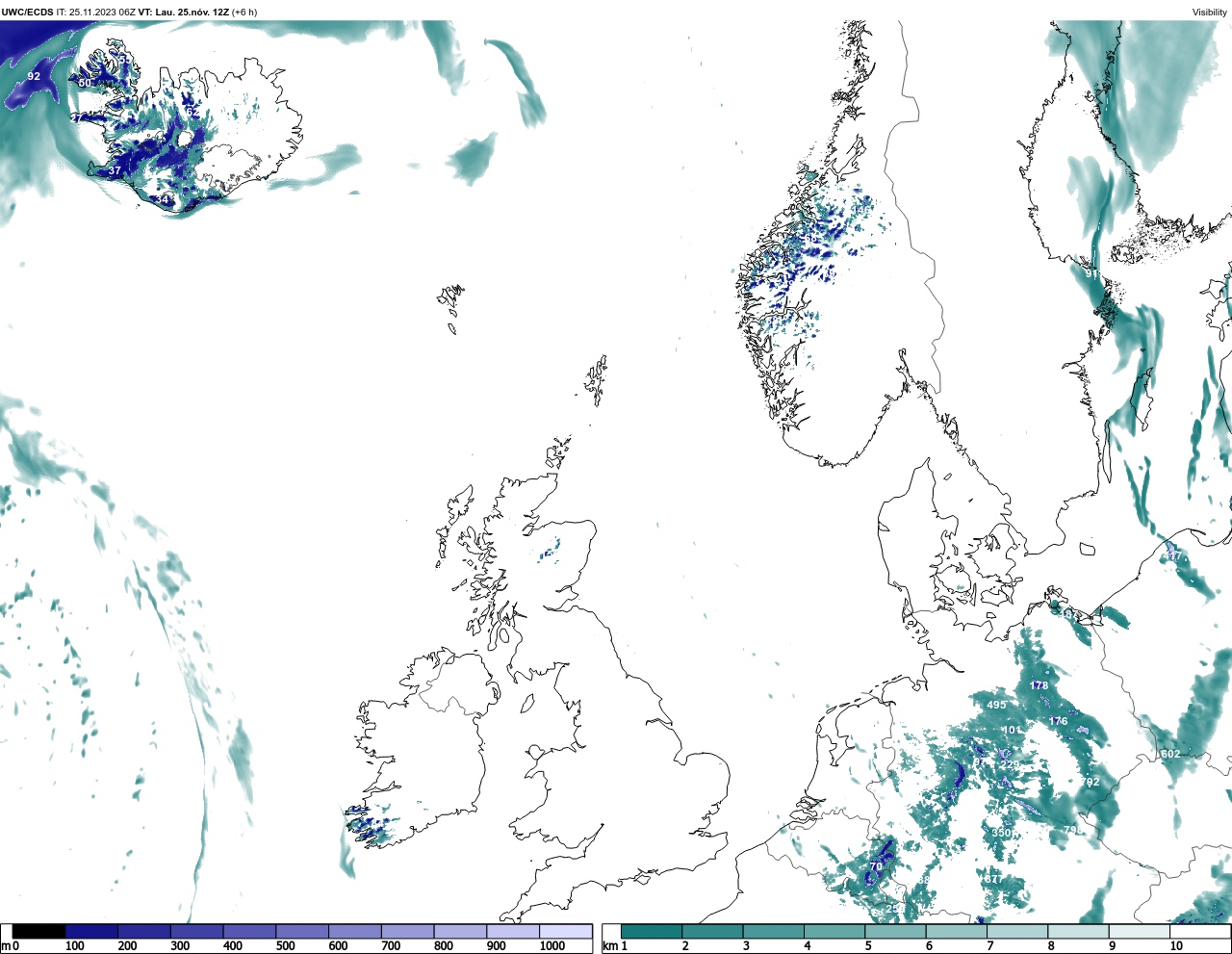Image resolution: width=1232 pixels, height=954 pixels.
Task: Click the 1–2 km teal swatch
Action: (652, 932)
